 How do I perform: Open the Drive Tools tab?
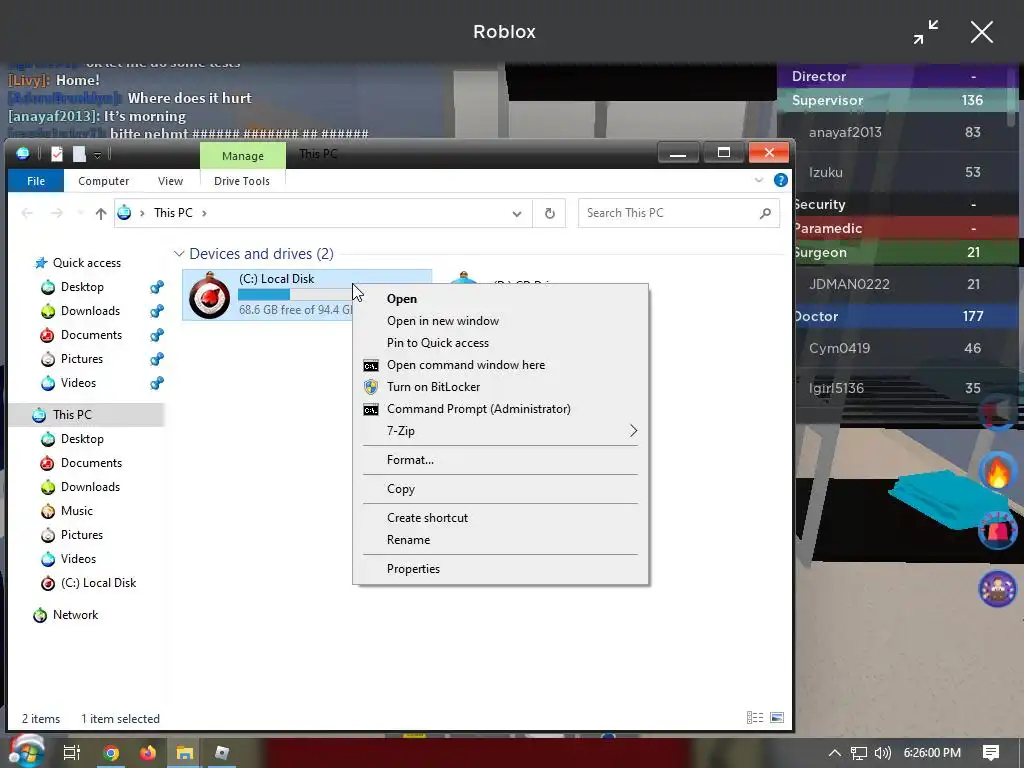242,181
